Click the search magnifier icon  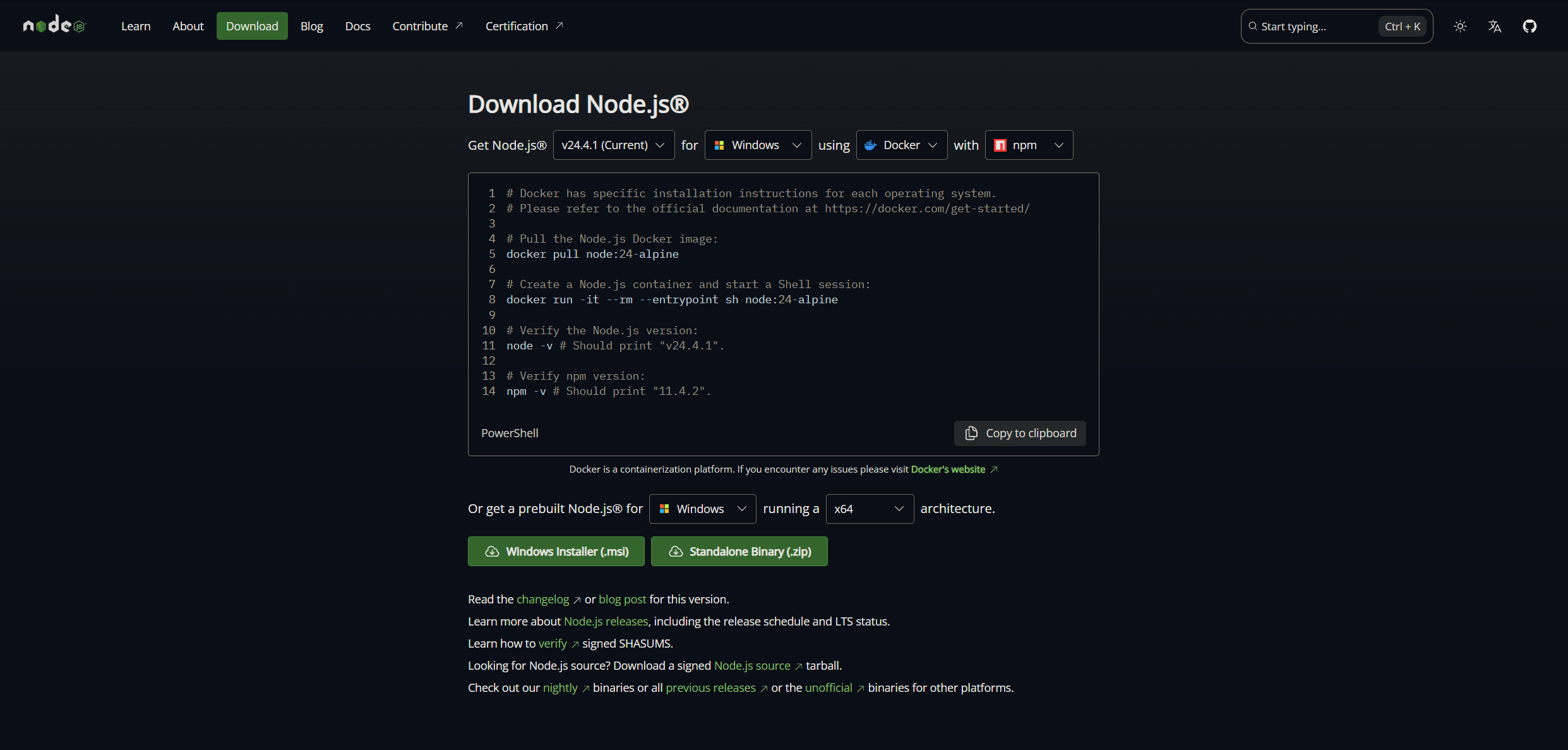[1253, 27]
